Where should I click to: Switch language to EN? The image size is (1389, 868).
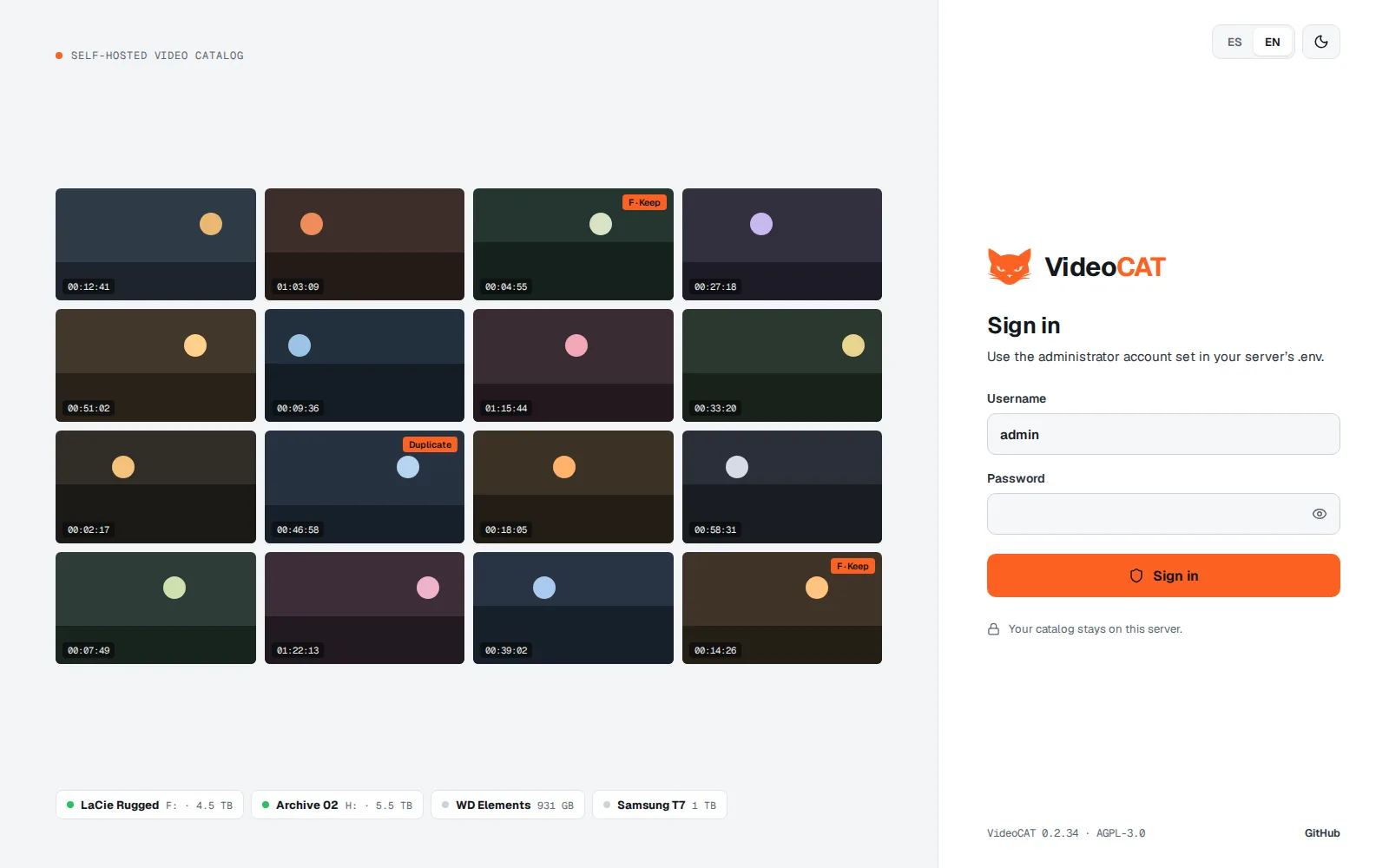[1272, 42]
